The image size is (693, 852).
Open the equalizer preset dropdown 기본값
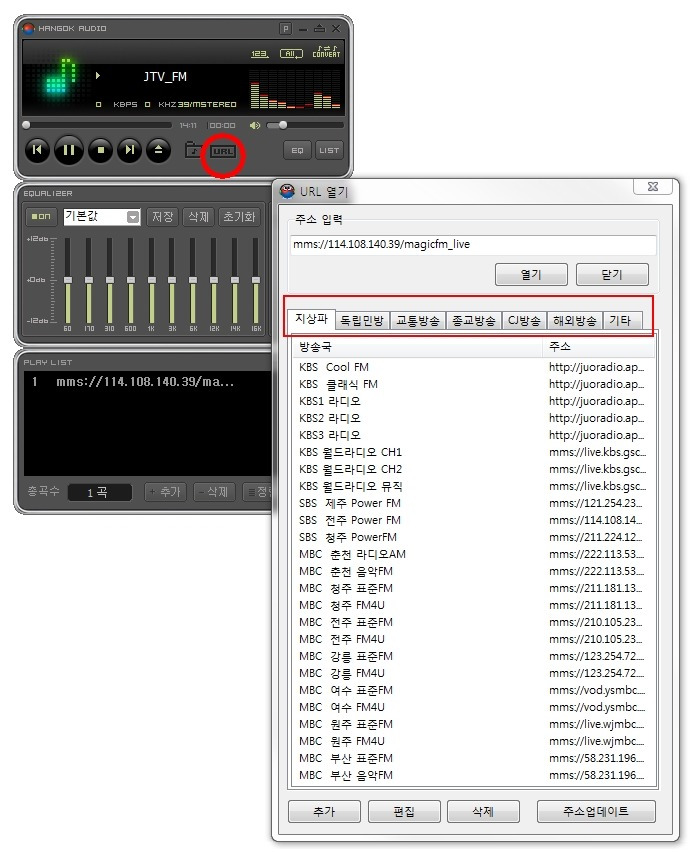[102, 217]
